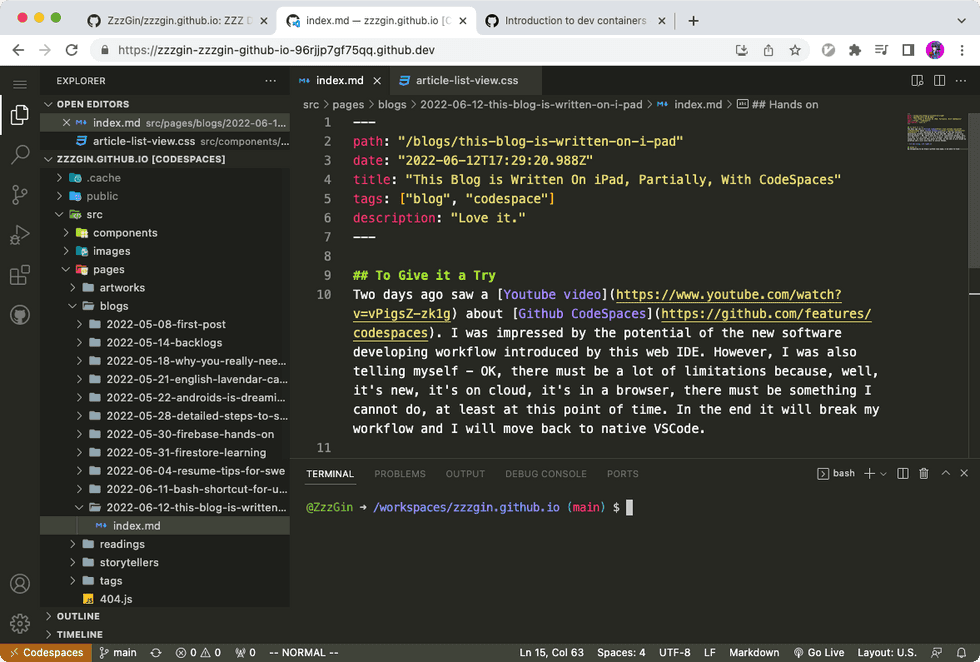Open the Extensions view

coord(19,275)
